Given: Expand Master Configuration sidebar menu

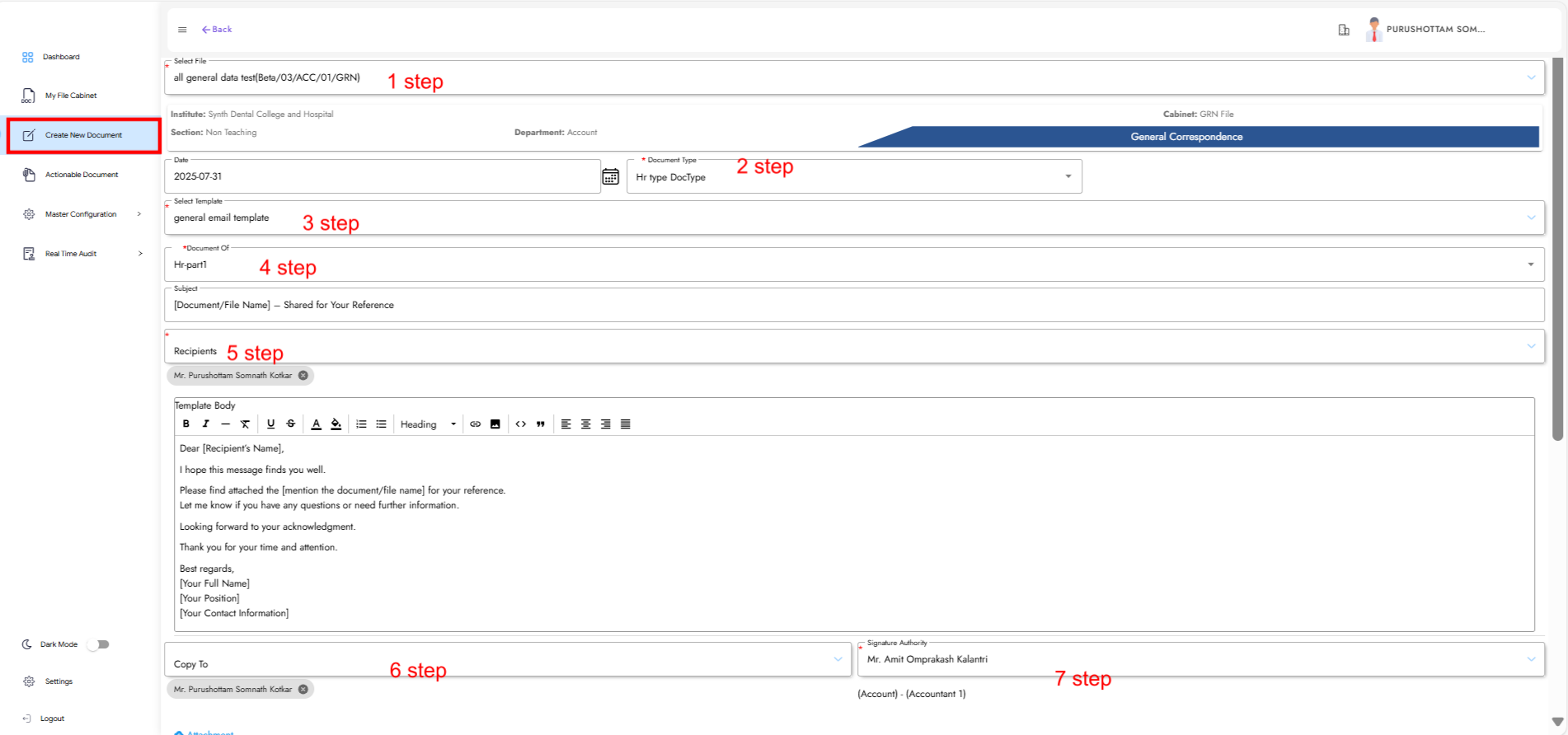Looking at the screenshot, I should click(x=81, y=214).
